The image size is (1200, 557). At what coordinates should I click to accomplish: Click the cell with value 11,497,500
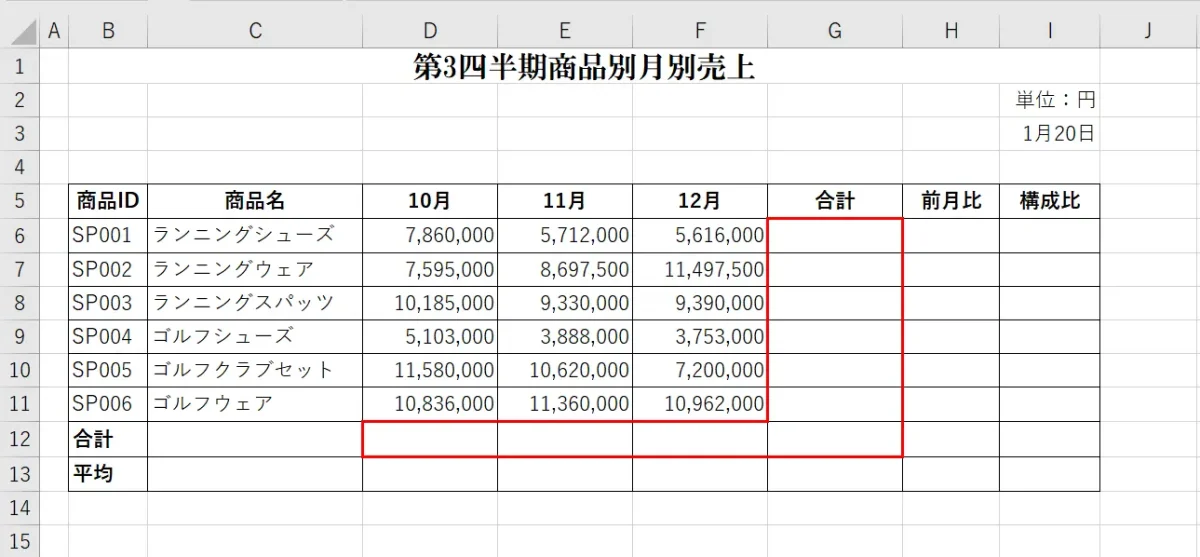(x=700, y=269)
